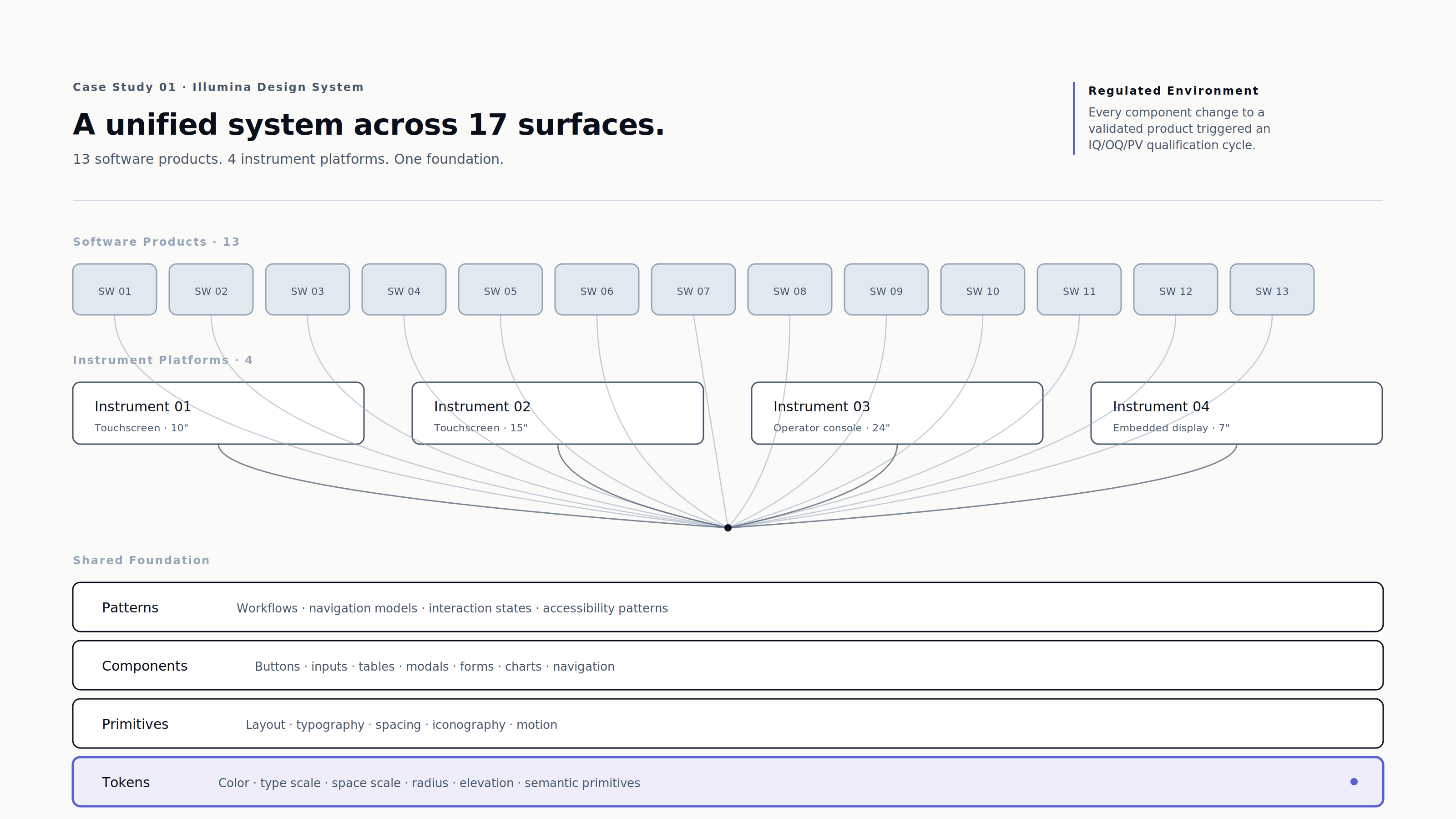Viewport: 1456px width, 819px height.
Task: Choose the SW 06 product box
Action: tap(597, 289)
